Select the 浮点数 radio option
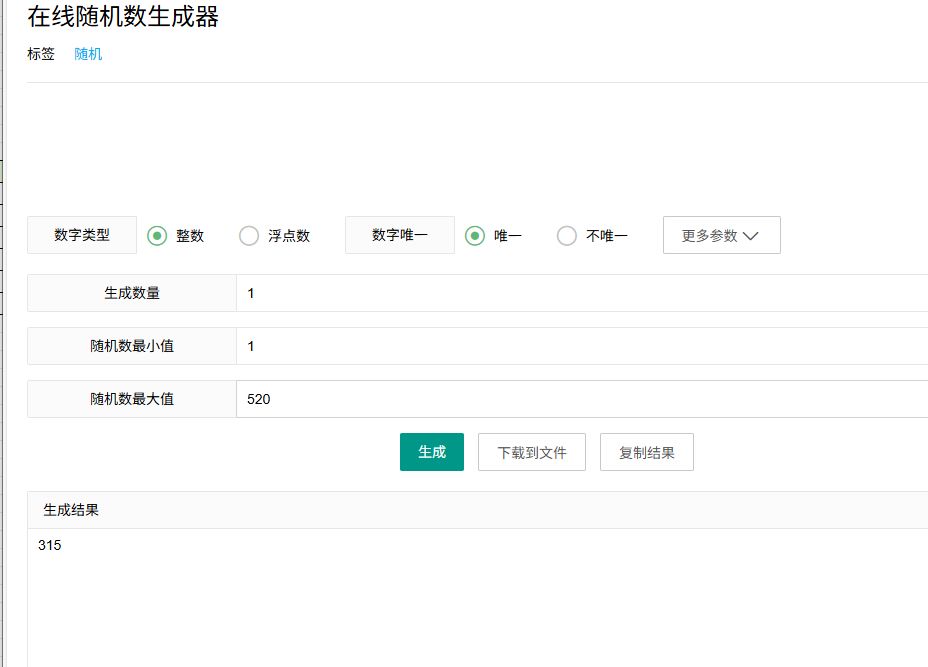The height and width of the screenshot is (667, 928). click(x=249, y=236)
